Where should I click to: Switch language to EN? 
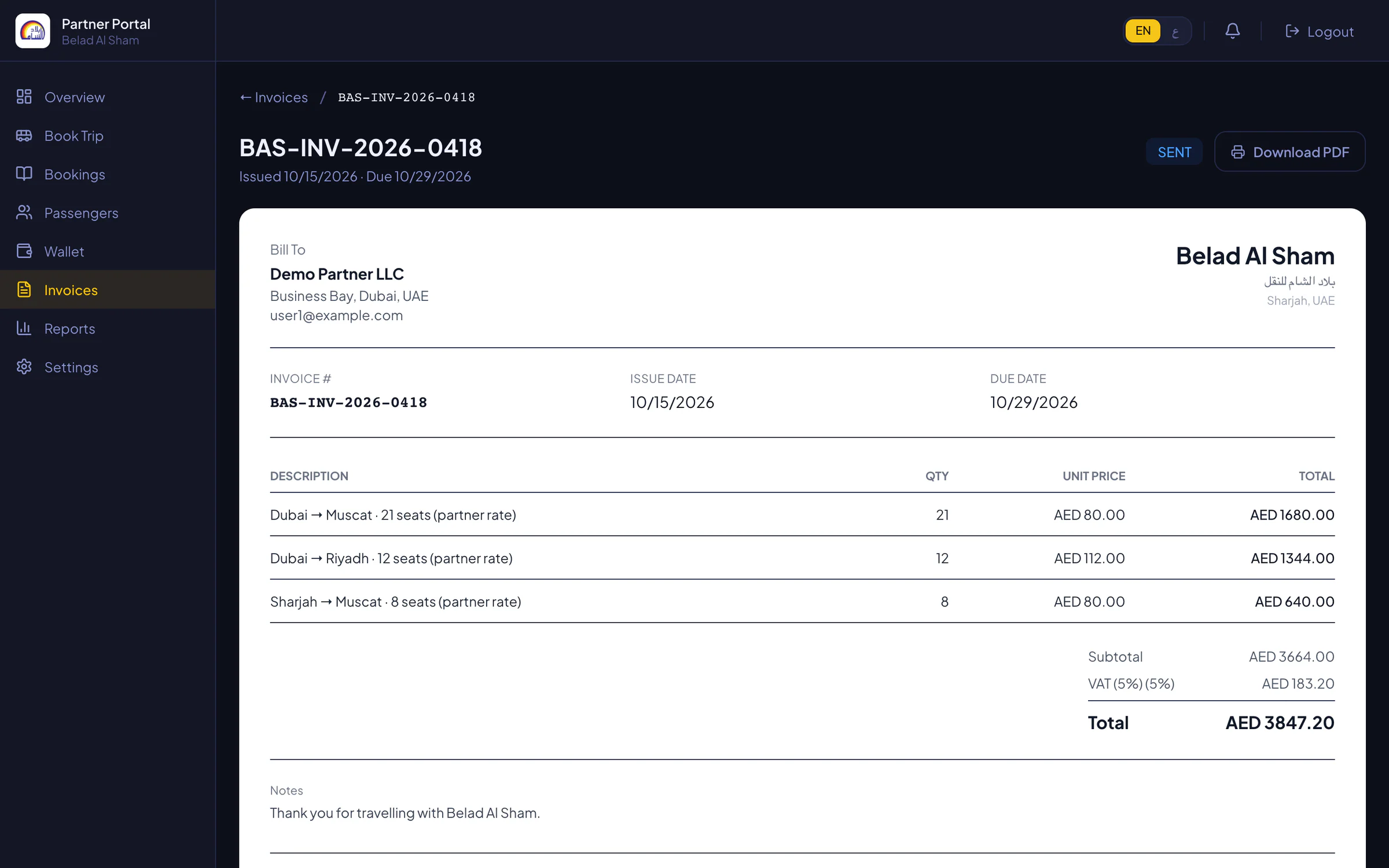[x=1142, y=31]
